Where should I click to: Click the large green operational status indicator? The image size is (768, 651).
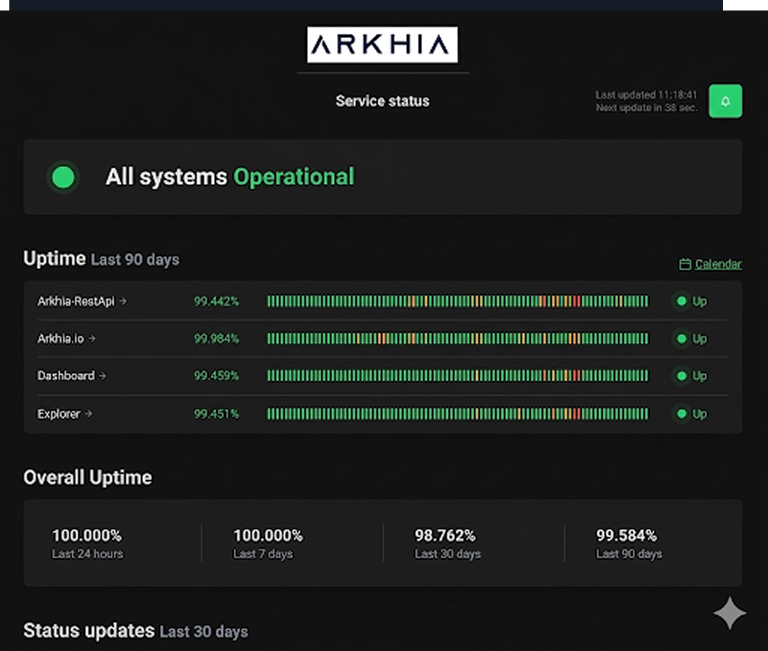click(x=63, y=178)
